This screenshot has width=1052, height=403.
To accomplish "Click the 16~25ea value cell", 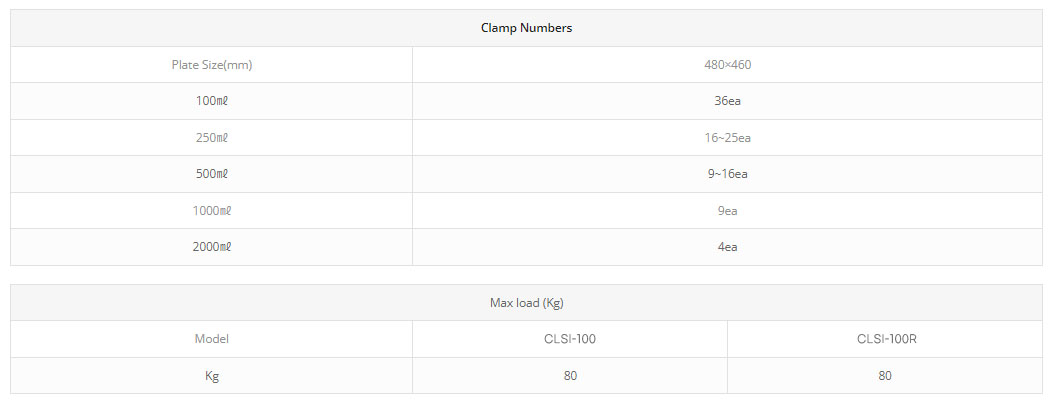I will [727, 137].
